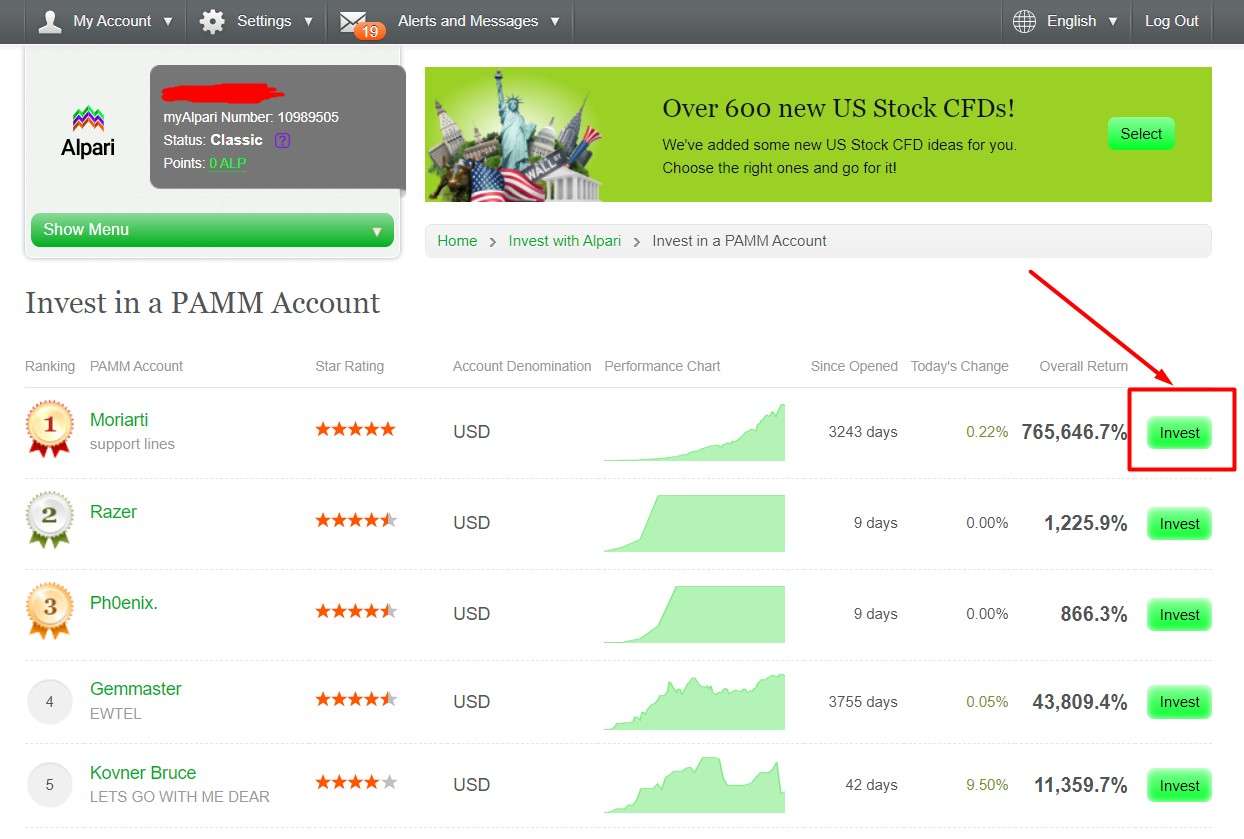Click the rank 4 badge for Gemmaster
The width and height of the screenshot is (1244, 839).
[50, 702]
